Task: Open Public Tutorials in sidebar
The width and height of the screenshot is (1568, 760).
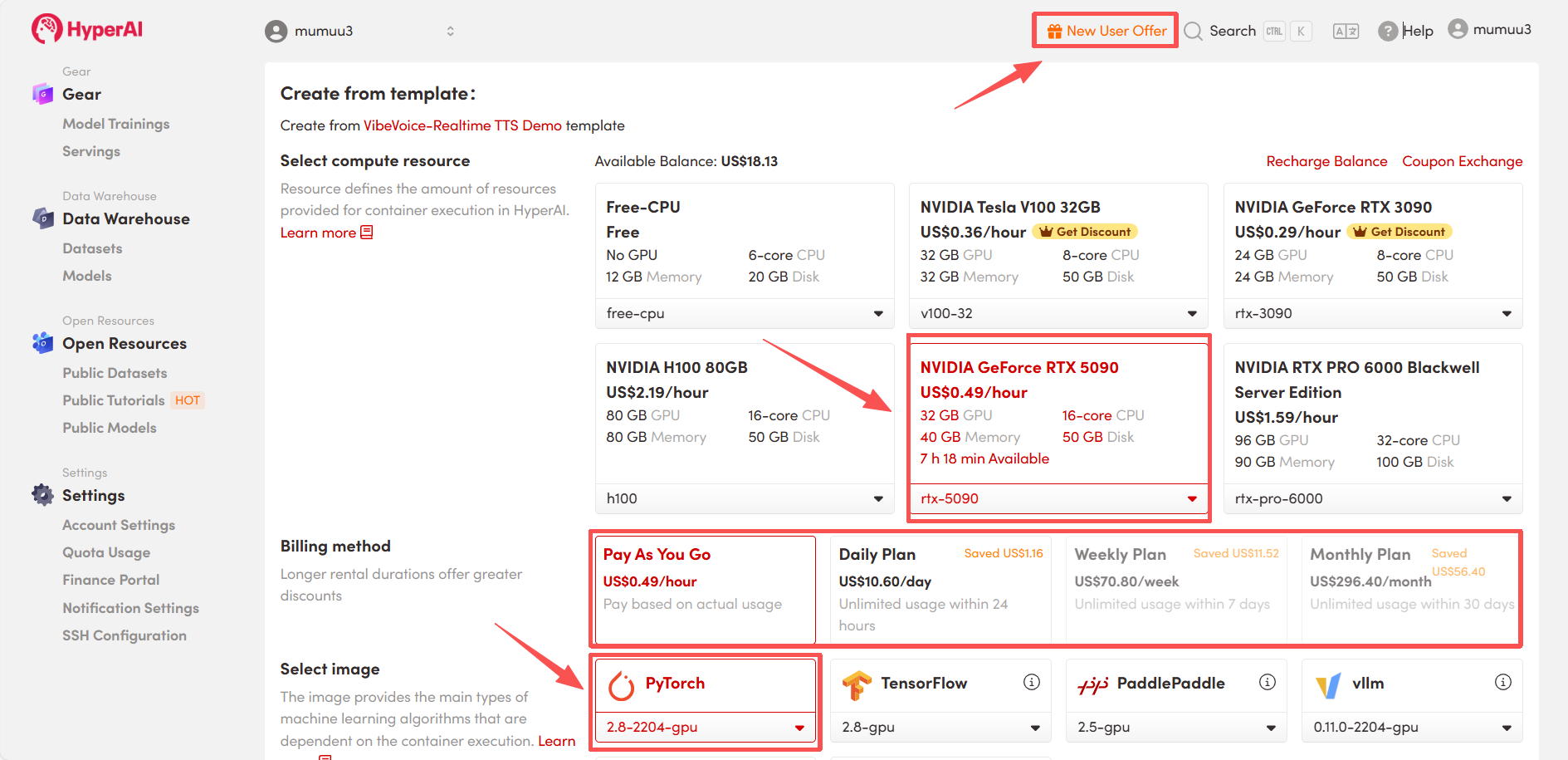Action: click(x=114, y=400)
